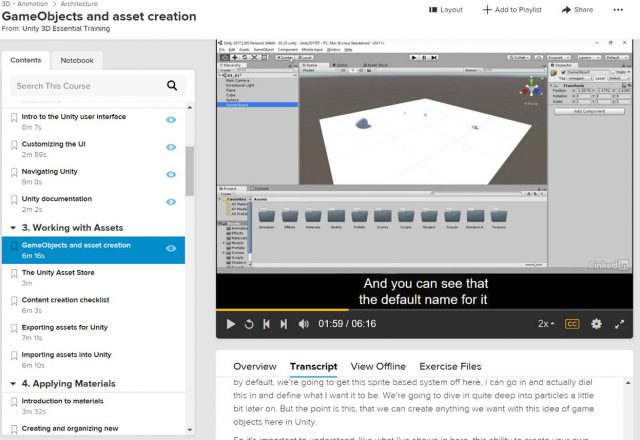Bookmark Importing assets into Unity lesson

[14, 356]
